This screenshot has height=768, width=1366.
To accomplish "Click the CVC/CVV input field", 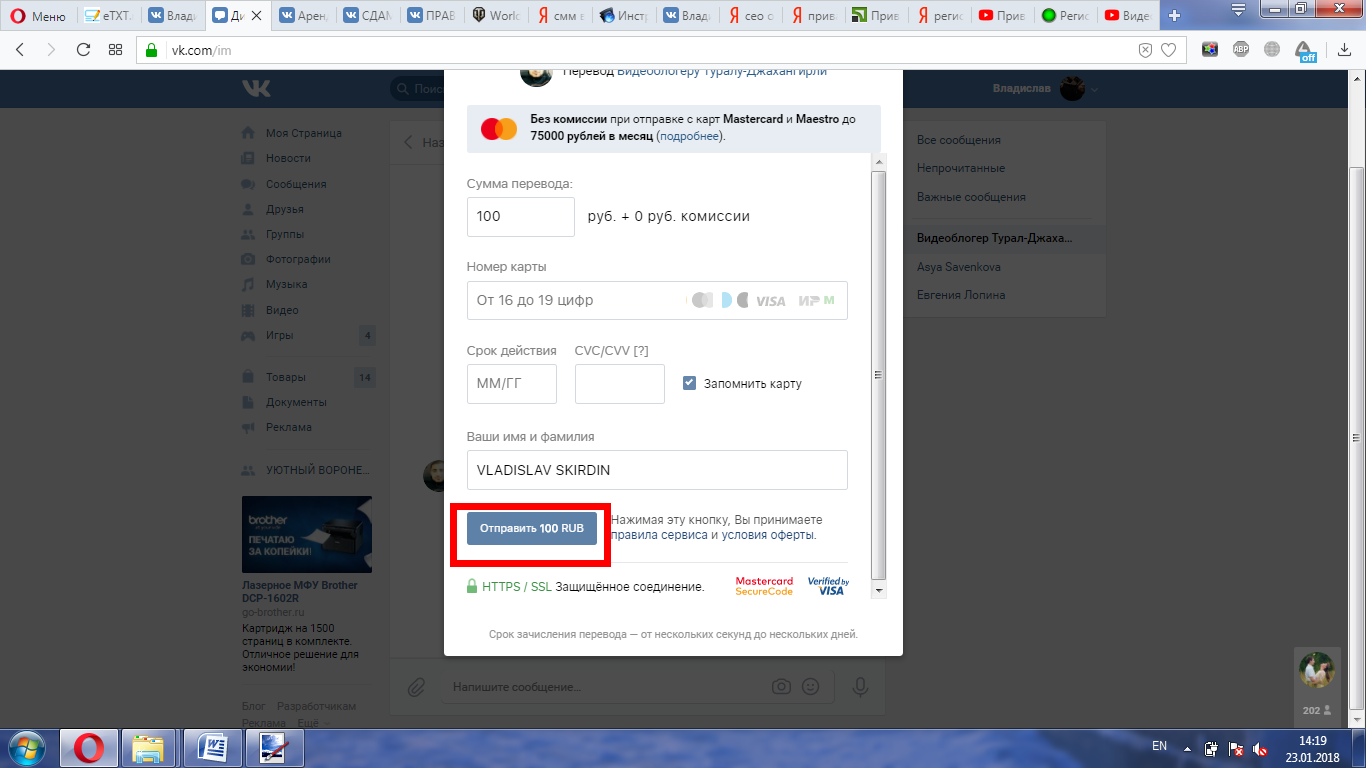I will (x=619, y=384).
